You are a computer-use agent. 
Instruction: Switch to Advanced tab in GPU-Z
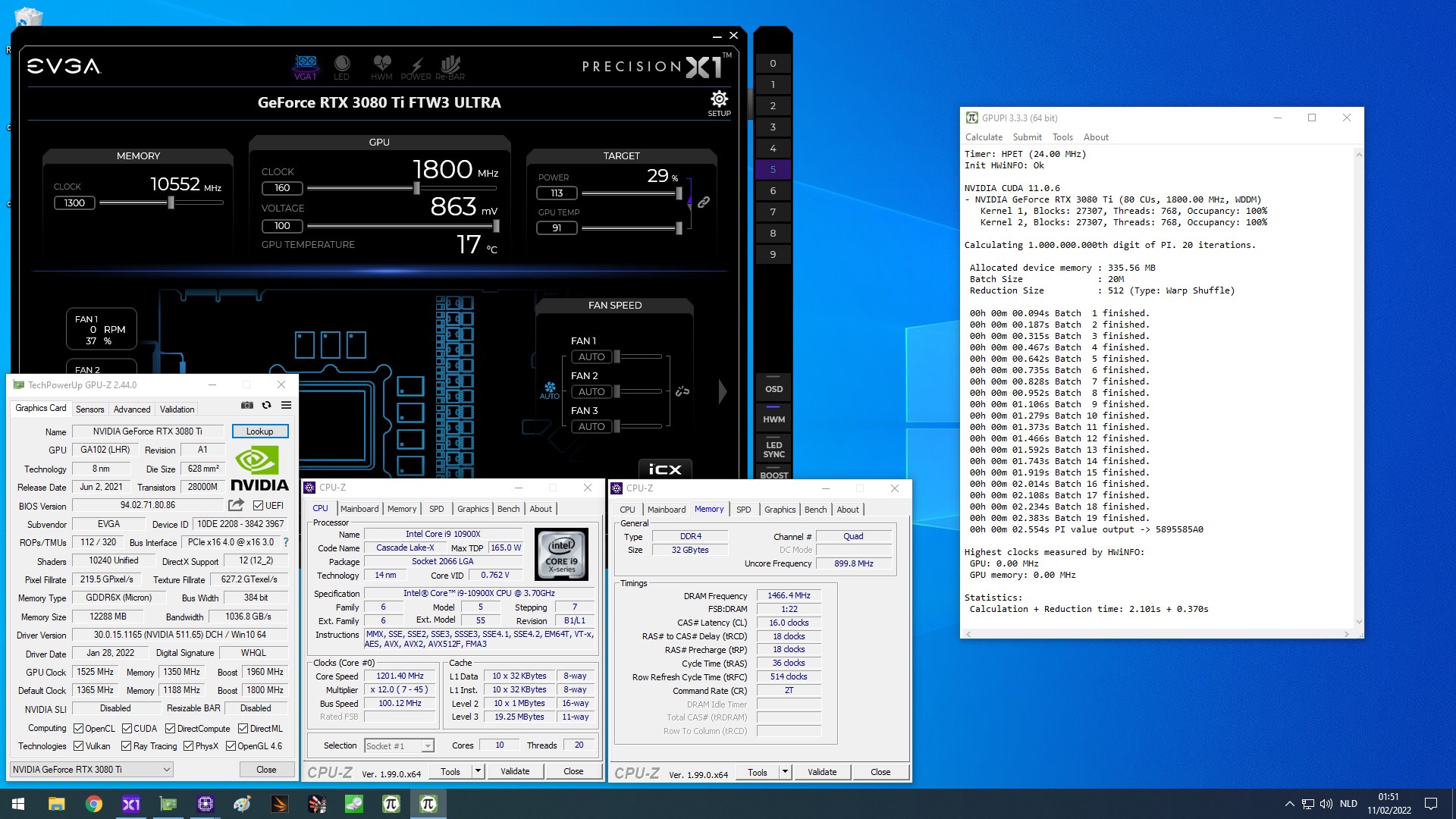(x=132, y=409)
